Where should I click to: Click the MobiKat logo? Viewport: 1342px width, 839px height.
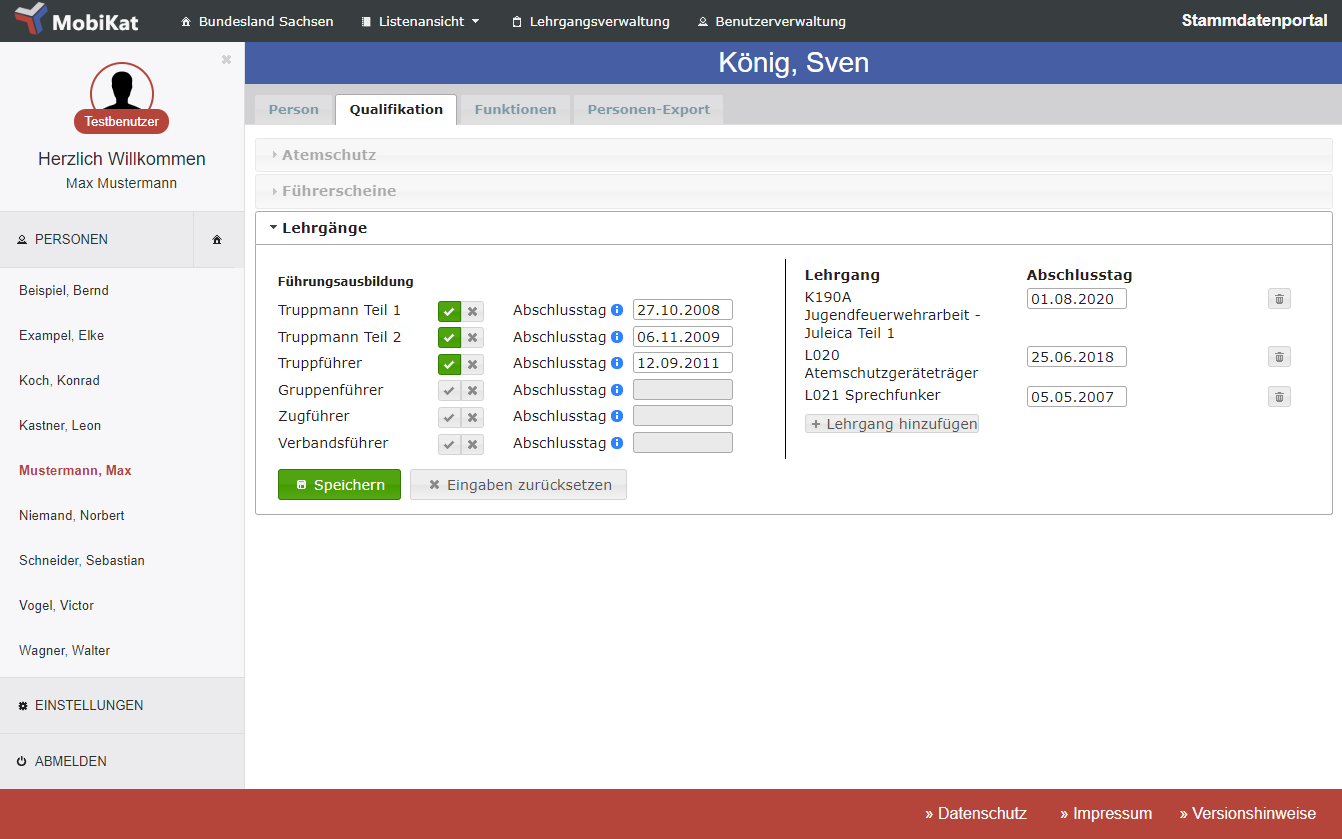(77, 21)
